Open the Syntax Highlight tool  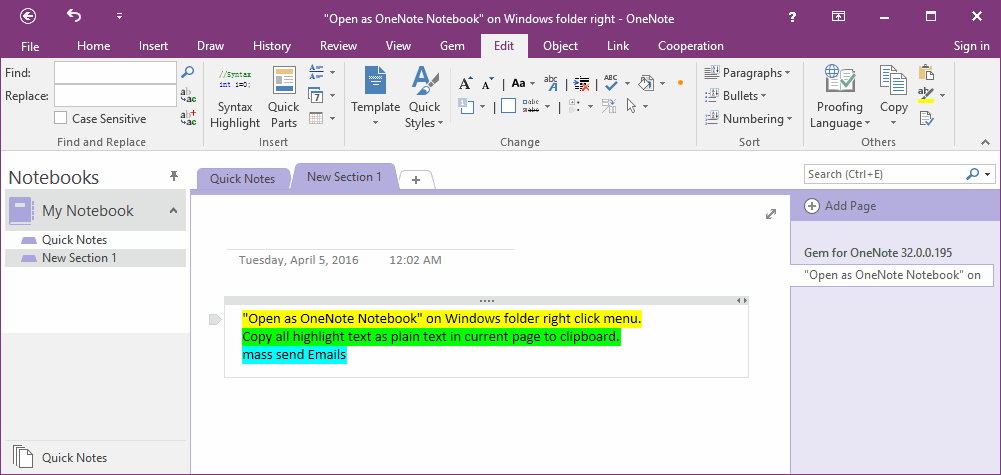[x=234, y=99]
